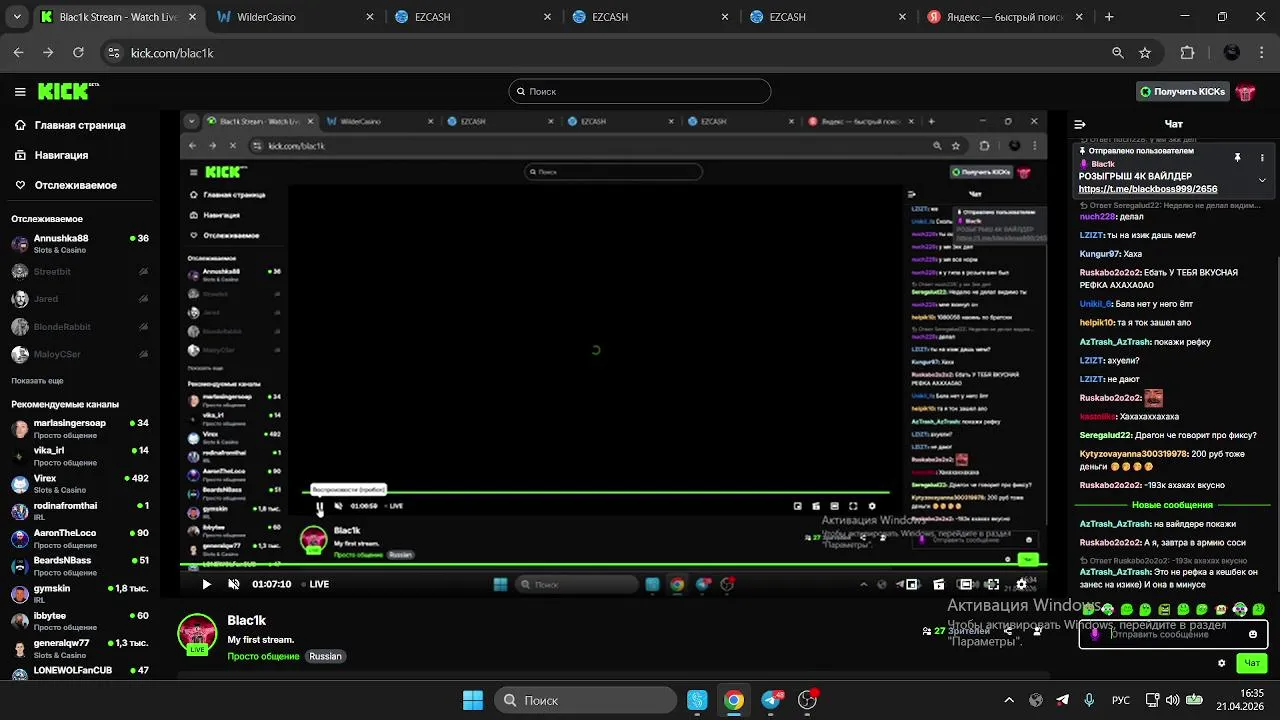Screen dimensions: 1280x720
Task: Toggle mute on the main player
Action: (233, 584)
